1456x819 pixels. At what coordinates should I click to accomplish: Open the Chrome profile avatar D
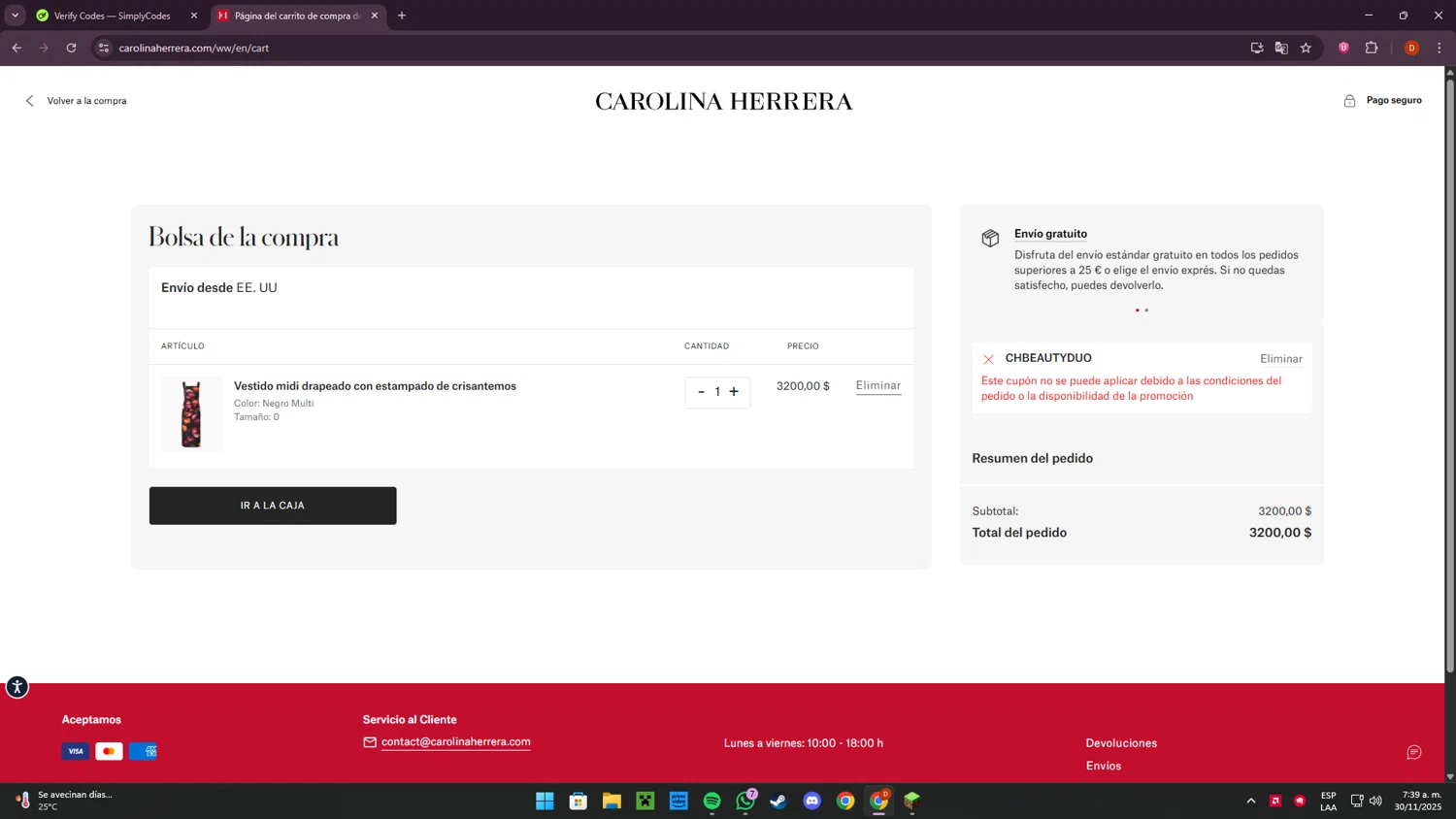(1411, 48)
